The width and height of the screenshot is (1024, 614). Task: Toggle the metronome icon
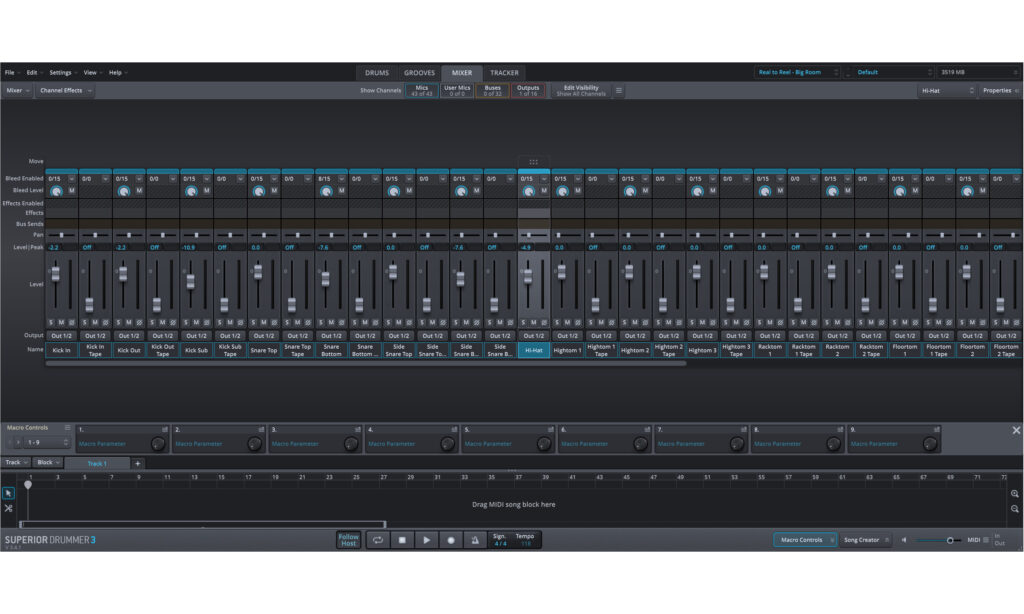click(x=475, y=540)
